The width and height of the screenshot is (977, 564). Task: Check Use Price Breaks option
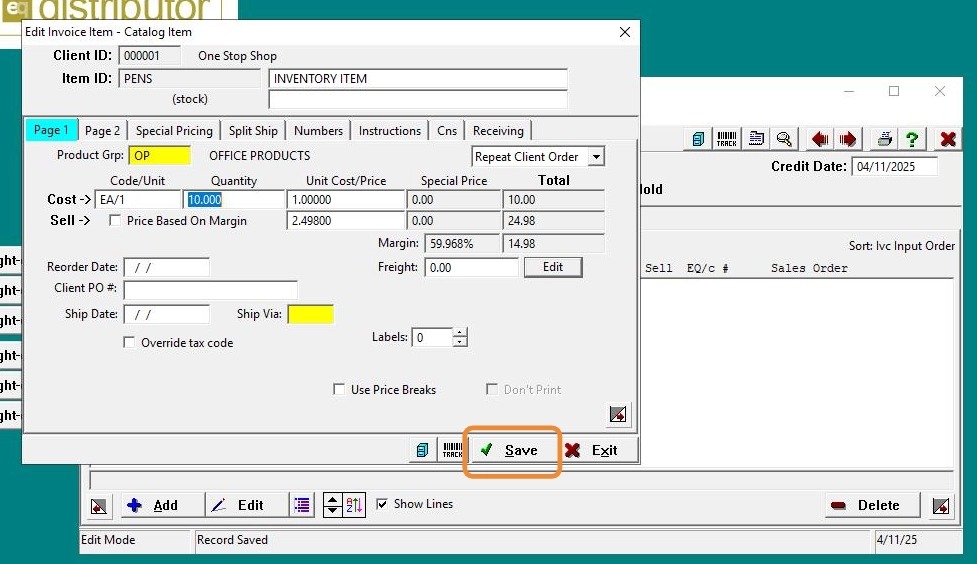339,390
